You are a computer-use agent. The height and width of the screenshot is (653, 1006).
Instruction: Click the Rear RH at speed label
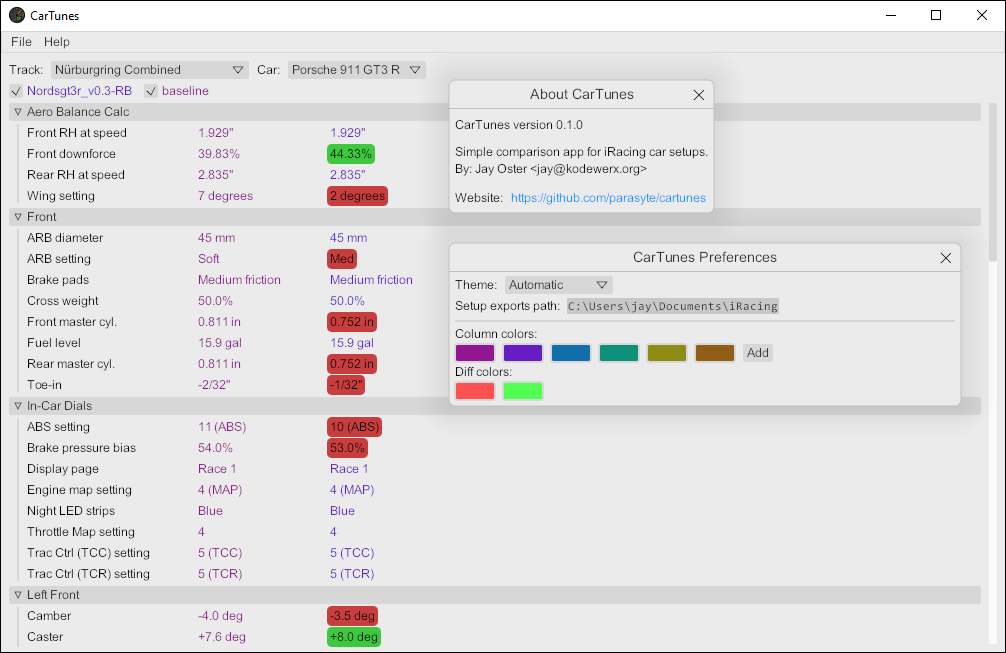pyautogui.click(x=76, y=175)
